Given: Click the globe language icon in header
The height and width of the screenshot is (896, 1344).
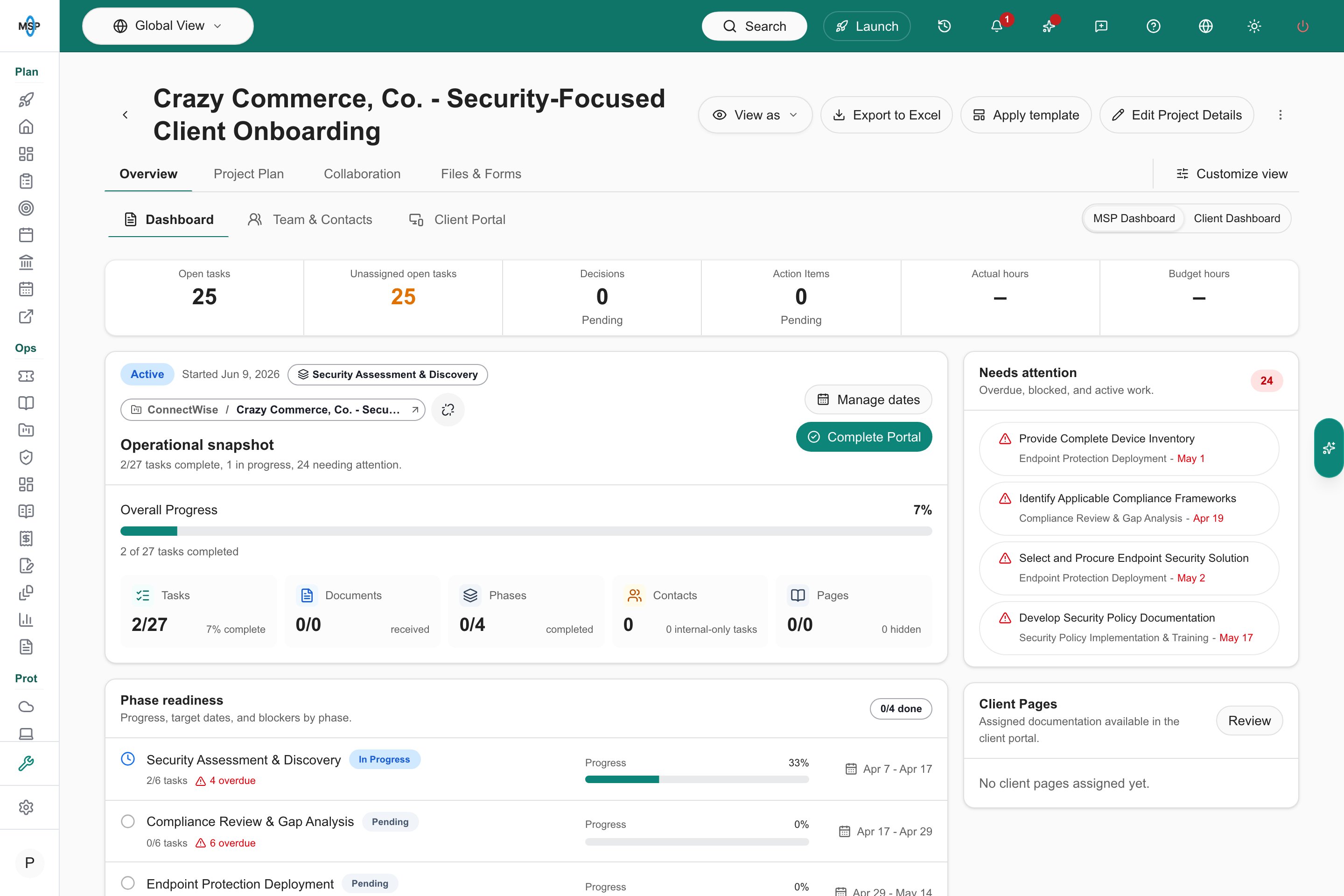Looking at the screenshot, I should [x=1206, y=26].
